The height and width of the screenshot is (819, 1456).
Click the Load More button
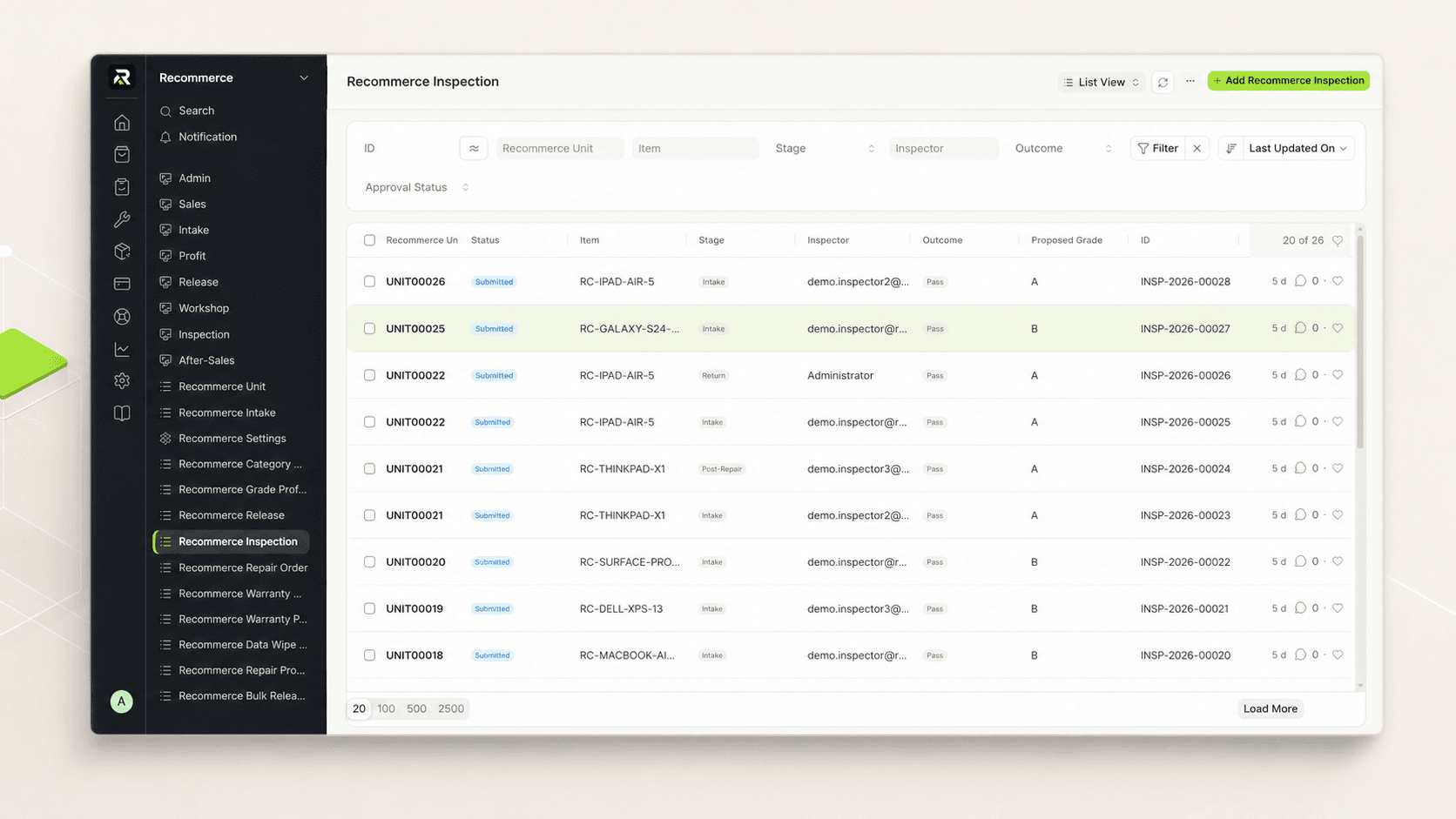1271,708
